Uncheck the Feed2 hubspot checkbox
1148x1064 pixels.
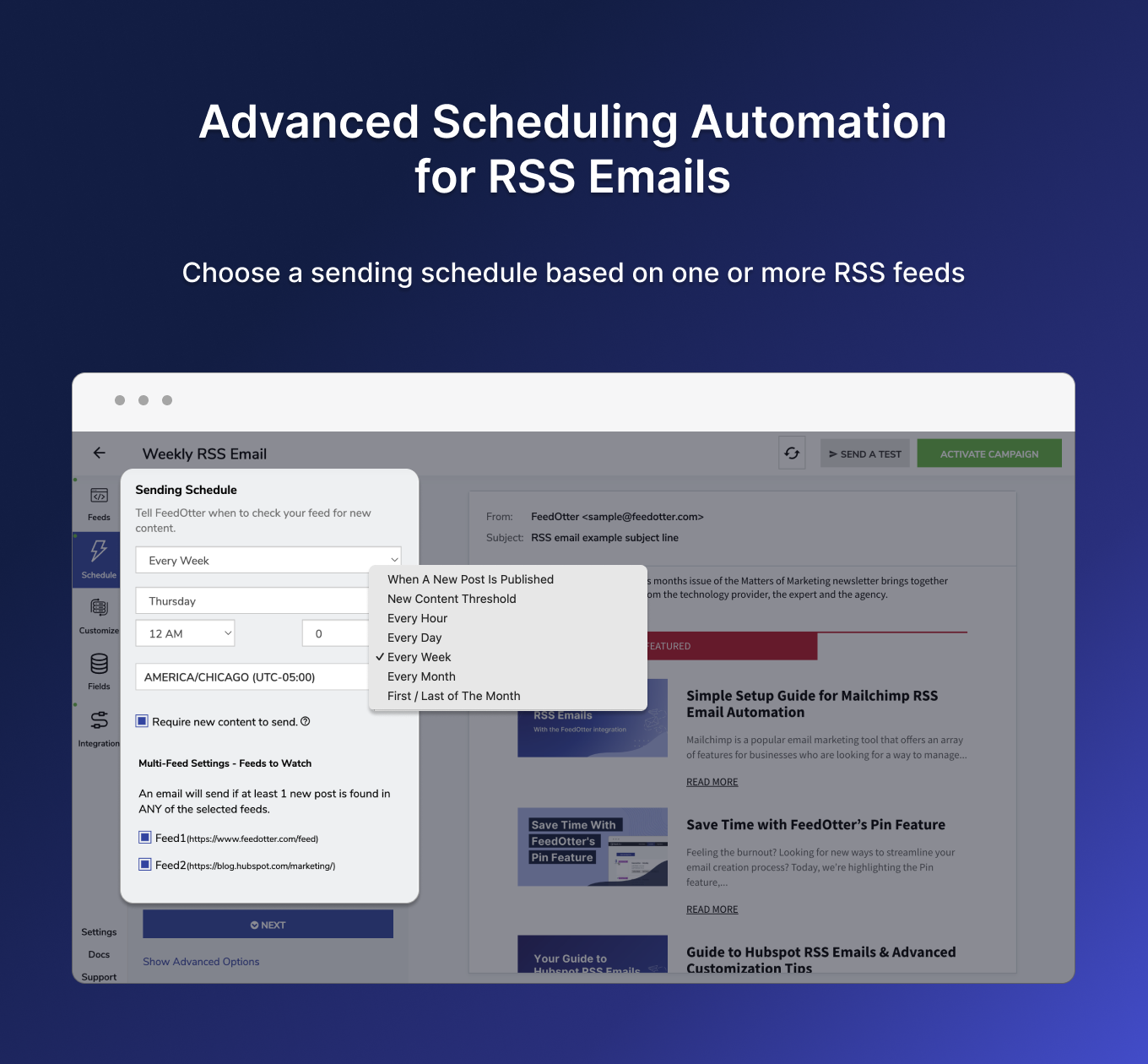145,865
